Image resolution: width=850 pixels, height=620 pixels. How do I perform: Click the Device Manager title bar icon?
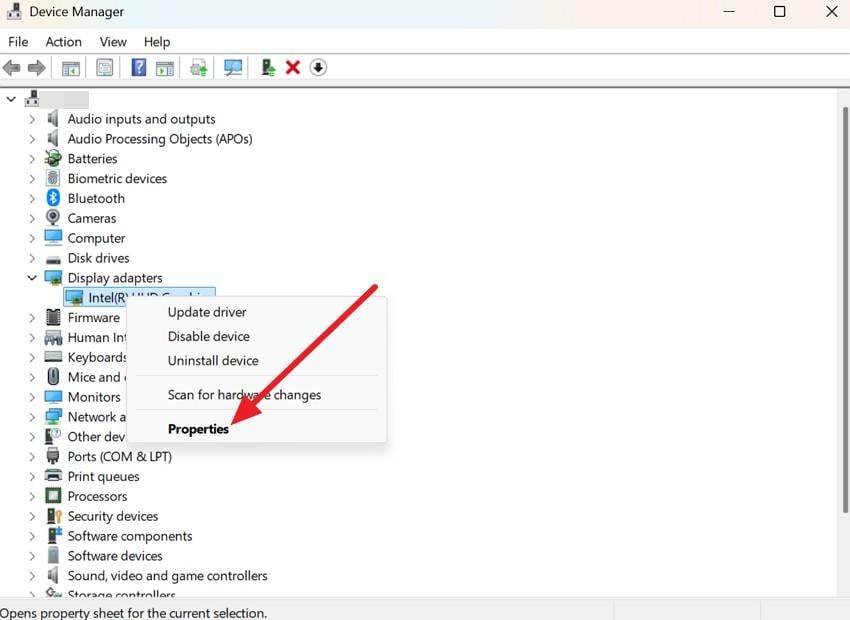[14, 11]
